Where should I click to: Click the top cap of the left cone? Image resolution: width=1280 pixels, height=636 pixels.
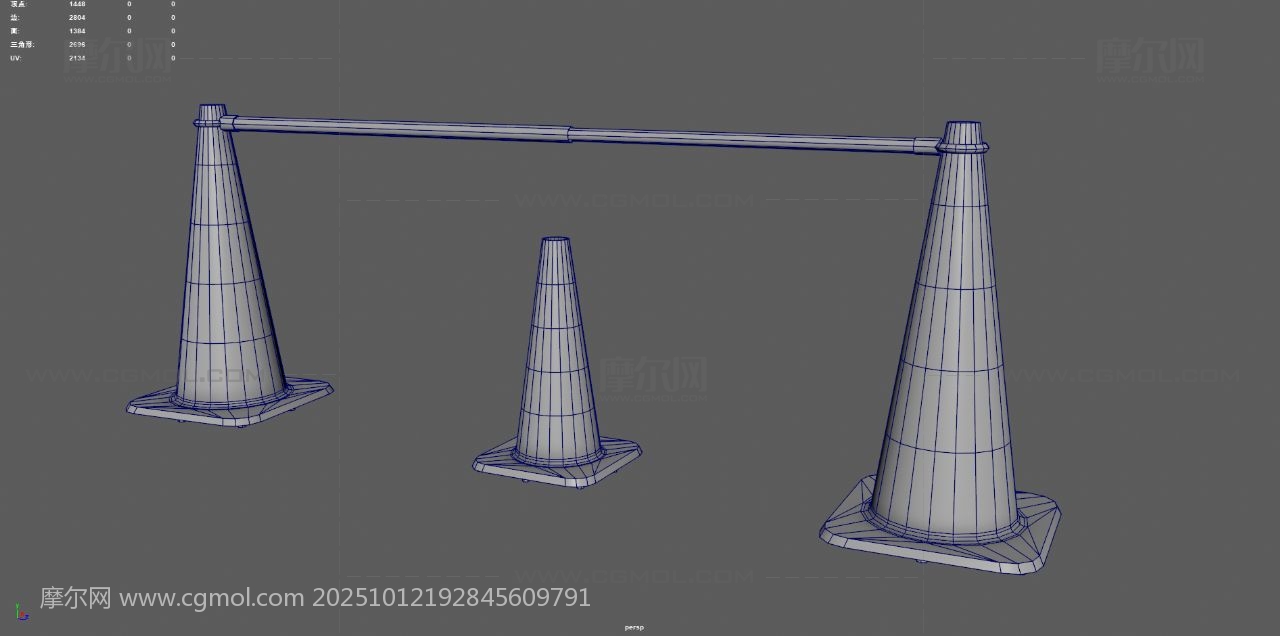point(211,109)
